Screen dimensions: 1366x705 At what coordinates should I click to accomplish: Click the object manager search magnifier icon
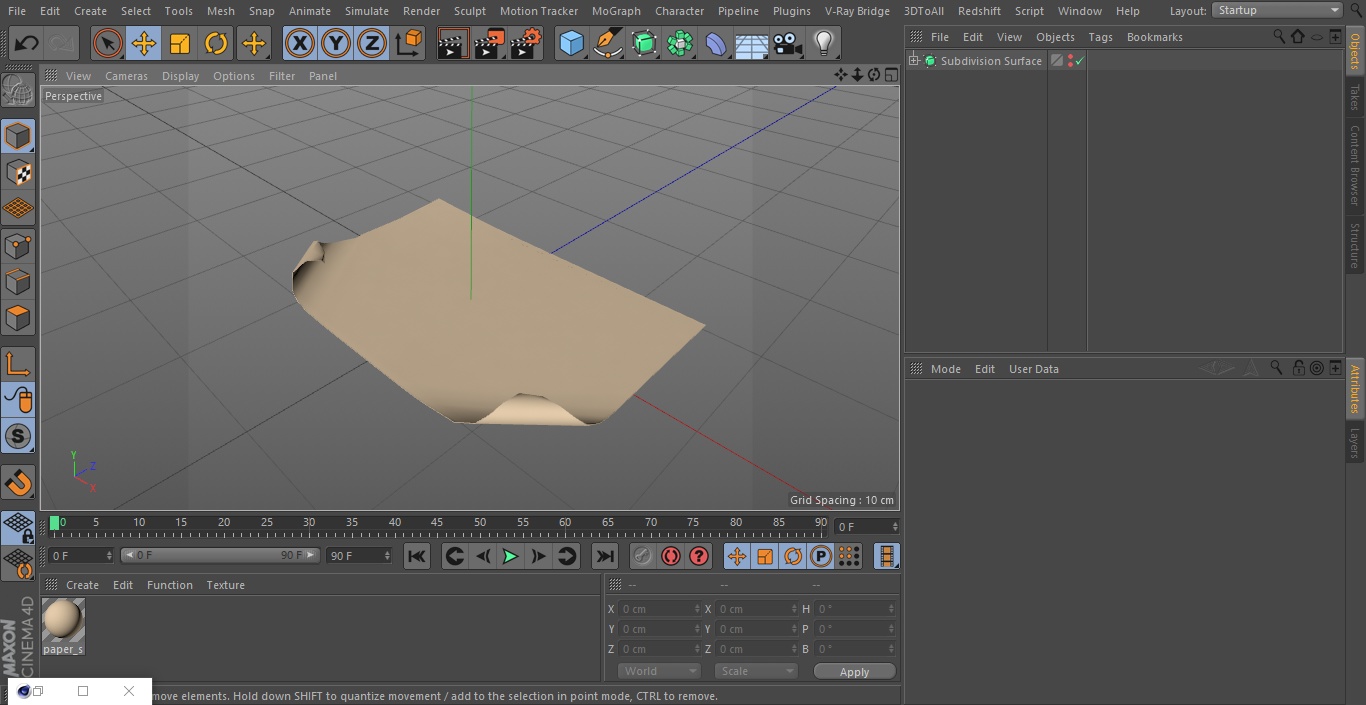pos(1279,36)
